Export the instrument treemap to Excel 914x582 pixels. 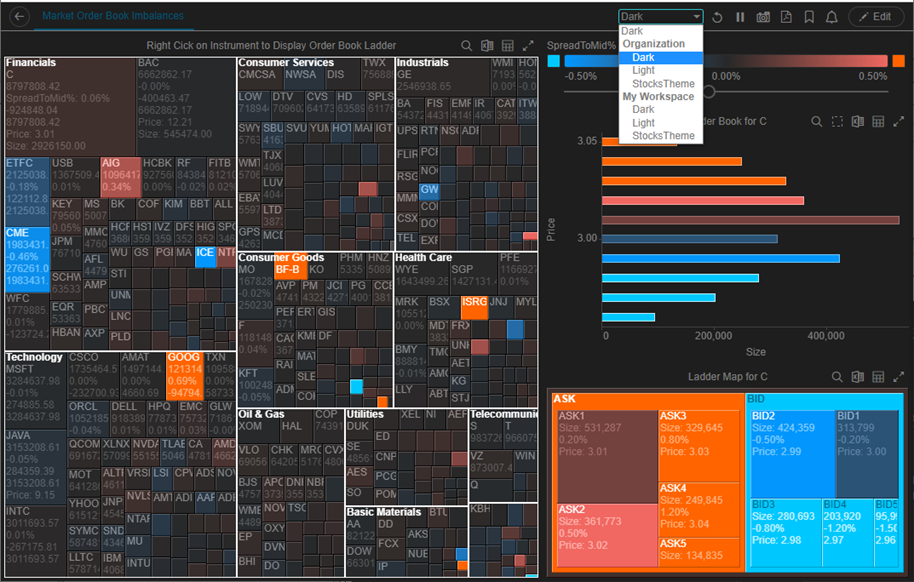click(487, 45)
